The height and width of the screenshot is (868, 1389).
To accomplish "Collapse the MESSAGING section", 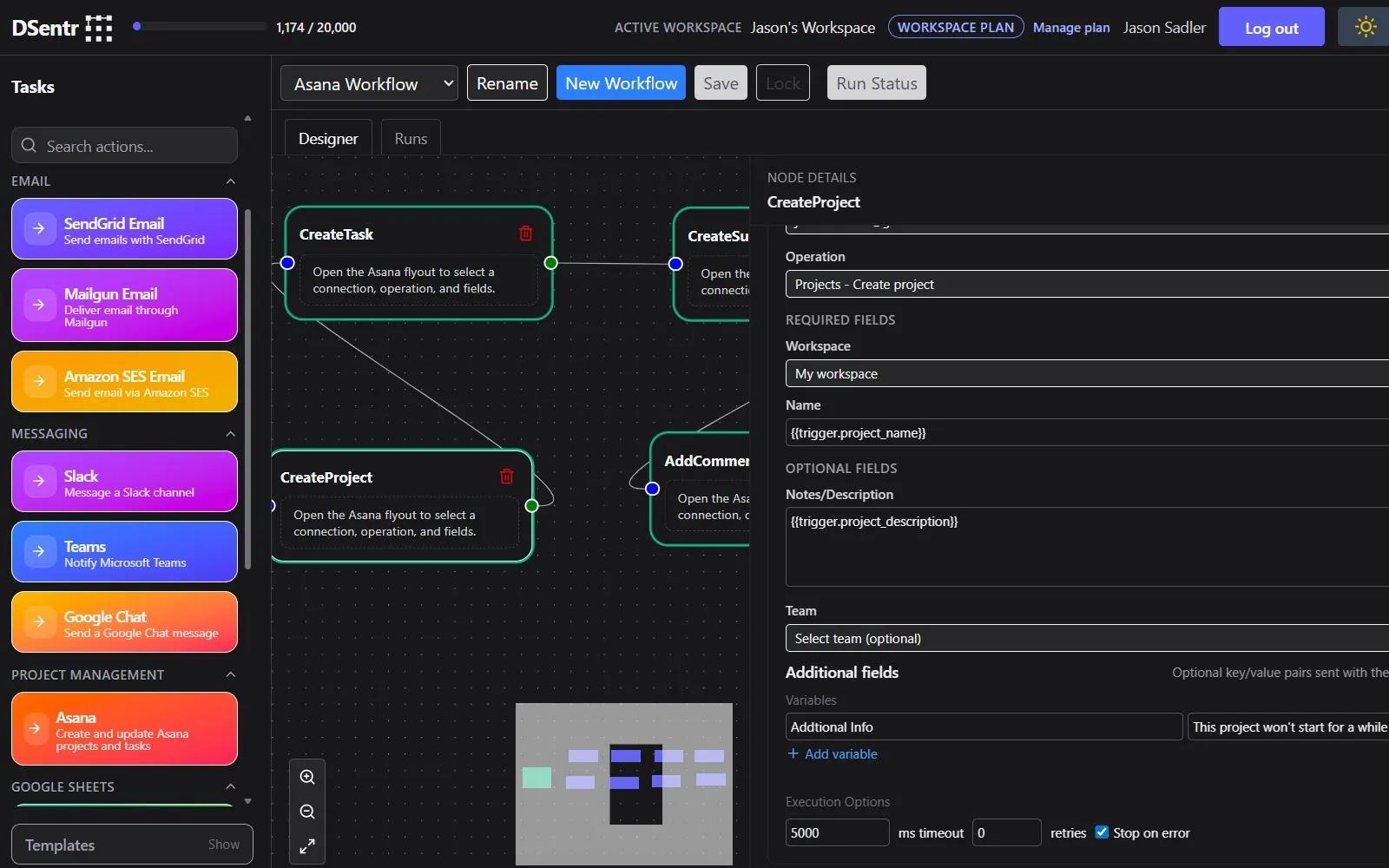I will pos(230,434).
